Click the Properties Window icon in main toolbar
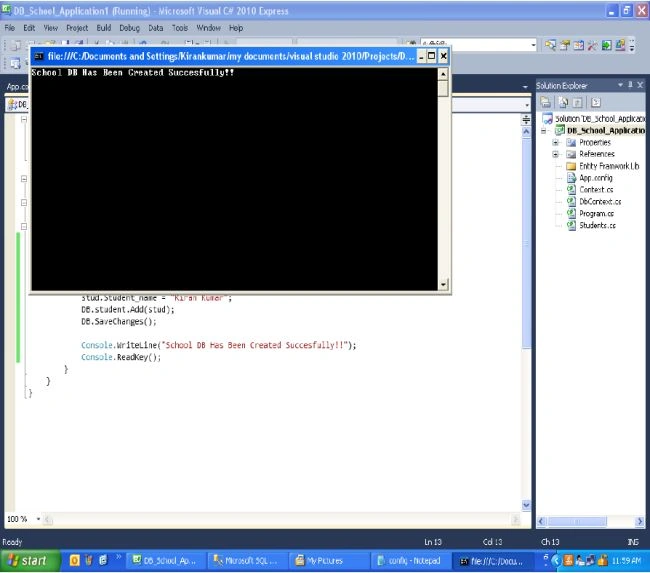Viewport: 650px width, 573px height. (565, 45)
